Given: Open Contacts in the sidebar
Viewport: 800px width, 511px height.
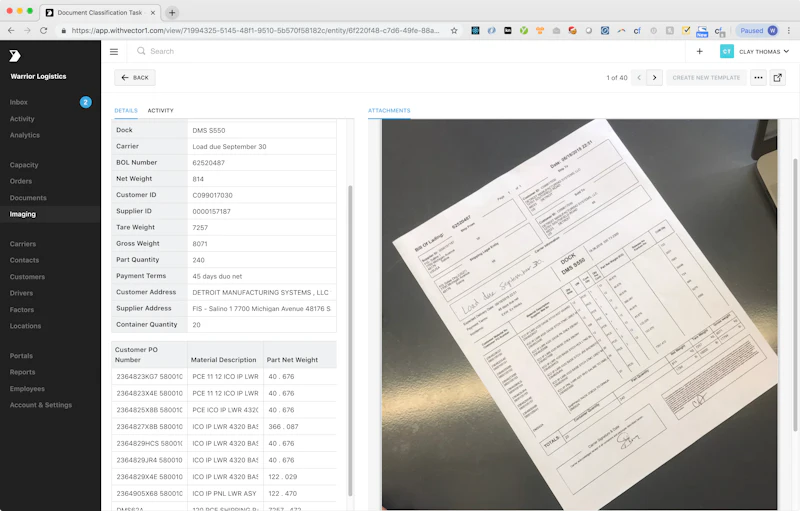Looking at the screenshot, I should click(24, 260).
